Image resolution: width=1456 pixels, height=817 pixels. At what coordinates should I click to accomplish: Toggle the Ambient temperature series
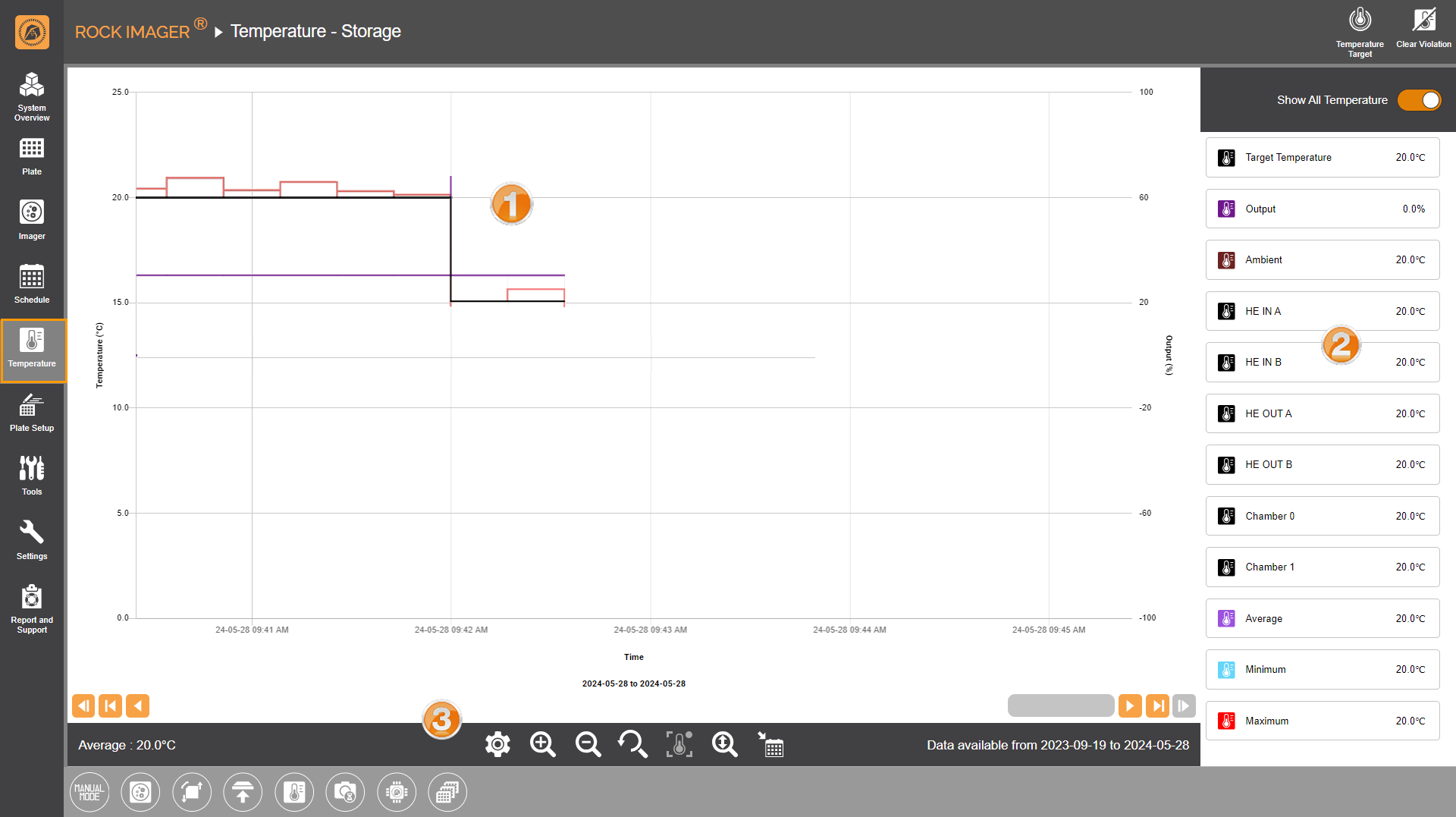[x=1322, y=260]
